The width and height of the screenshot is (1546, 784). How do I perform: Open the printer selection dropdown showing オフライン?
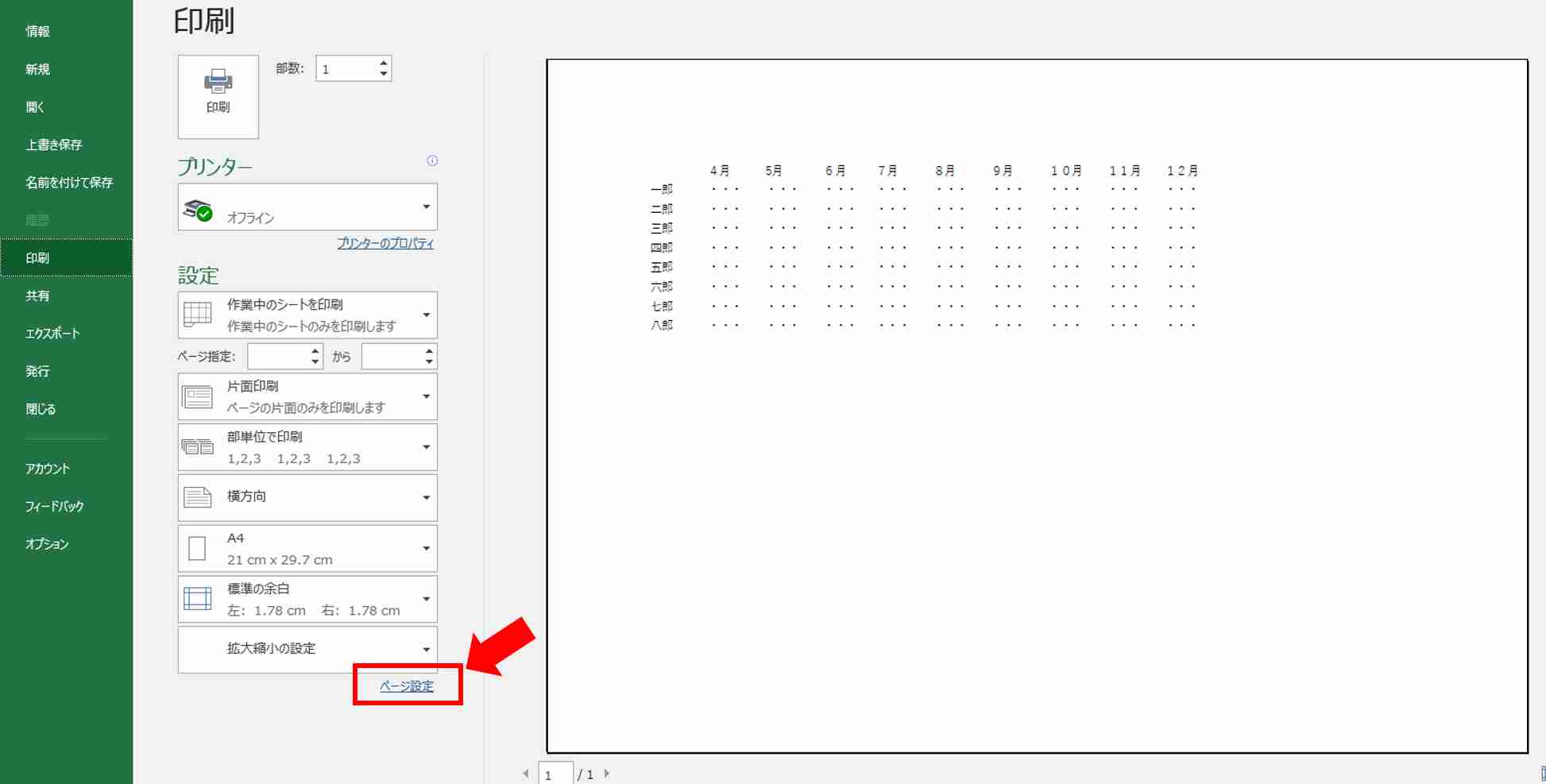(307, 207)
